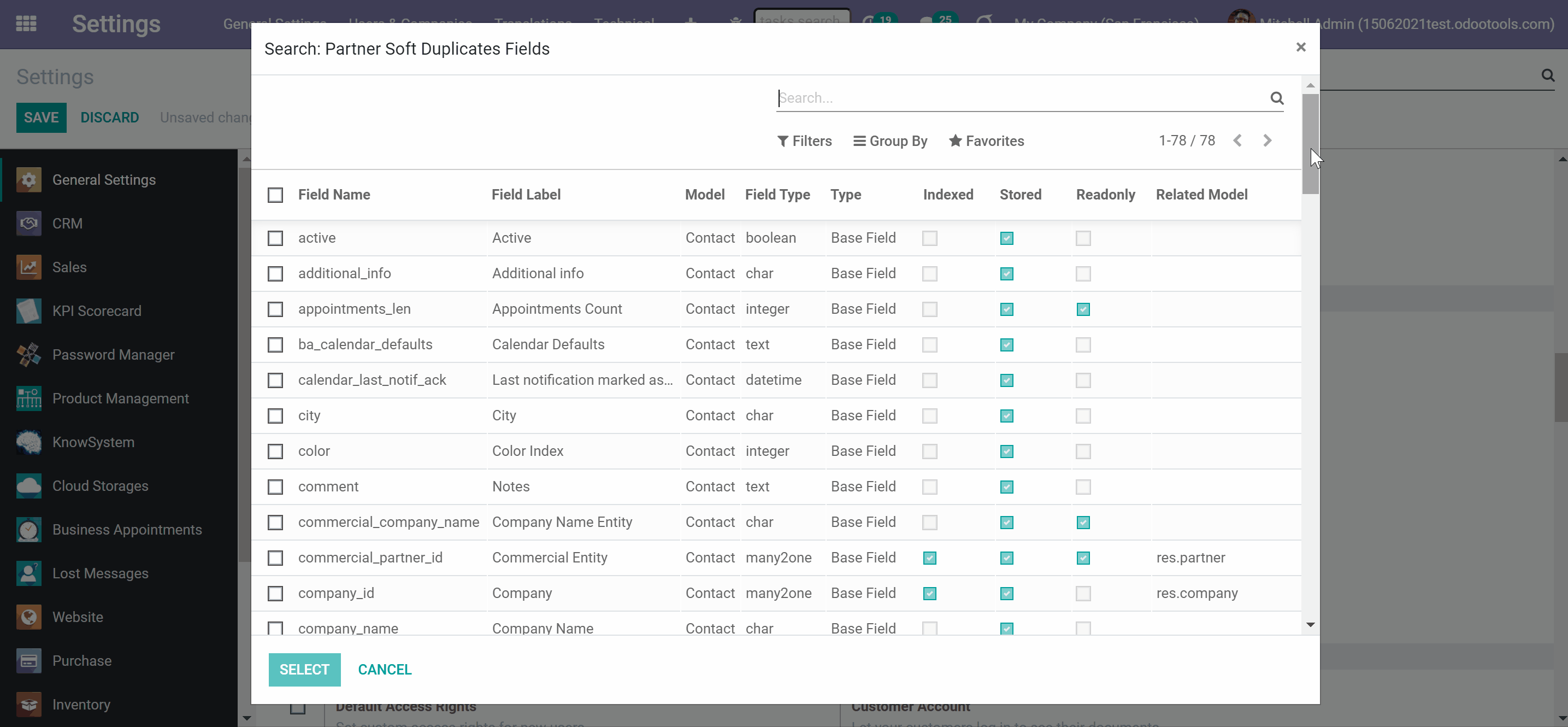Check the row checkbox for company_id

[275, 593]
